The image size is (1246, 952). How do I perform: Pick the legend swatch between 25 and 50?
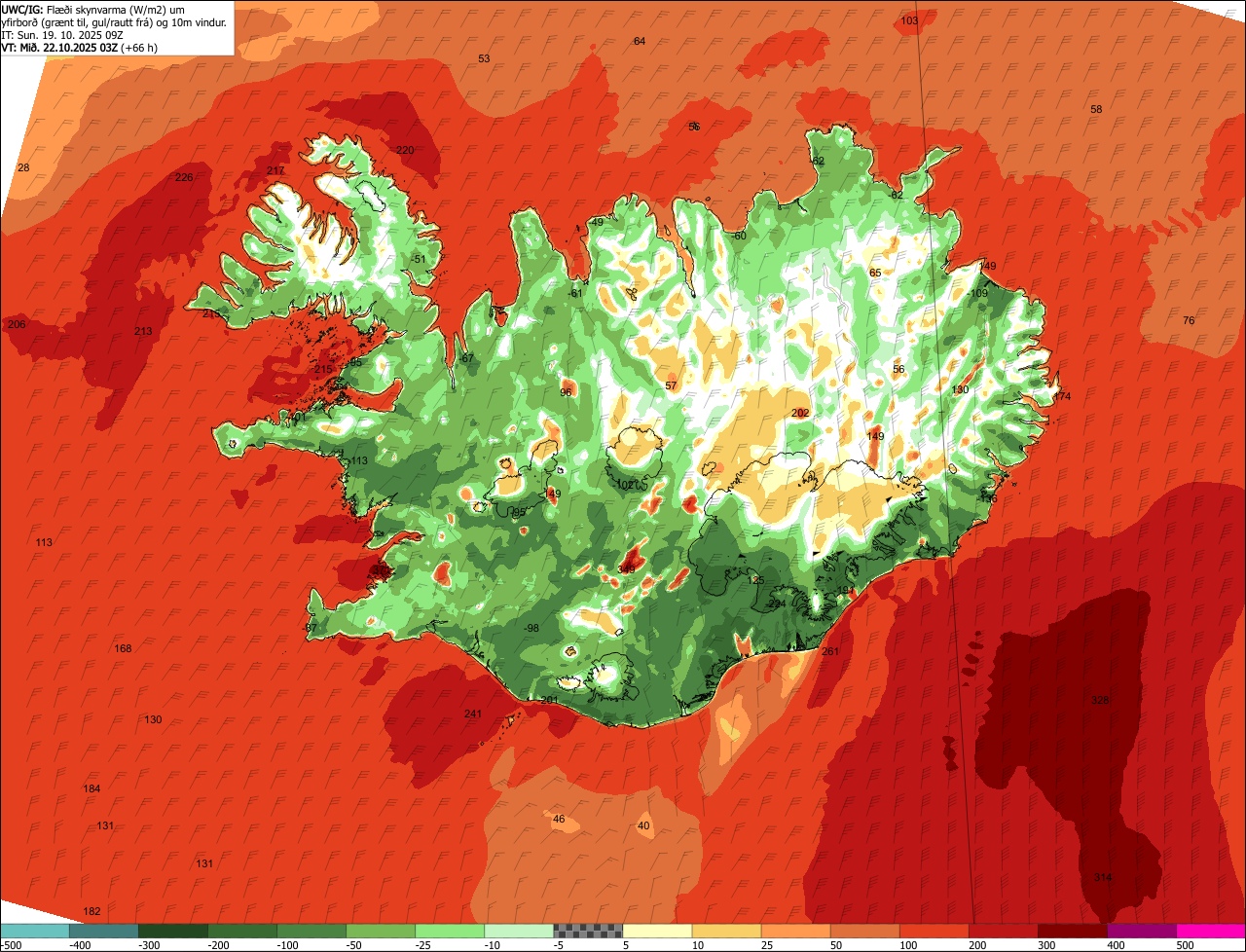click(x=795, y=930)
